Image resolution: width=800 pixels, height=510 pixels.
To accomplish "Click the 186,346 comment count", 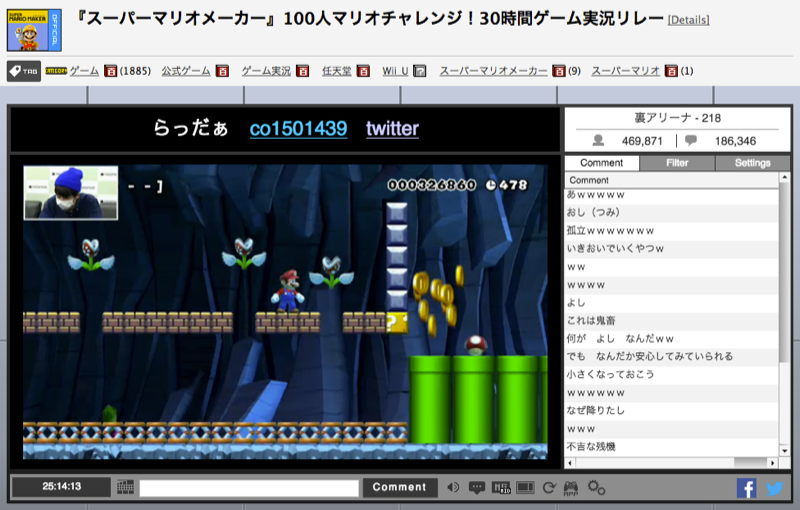I will [735, 141].
